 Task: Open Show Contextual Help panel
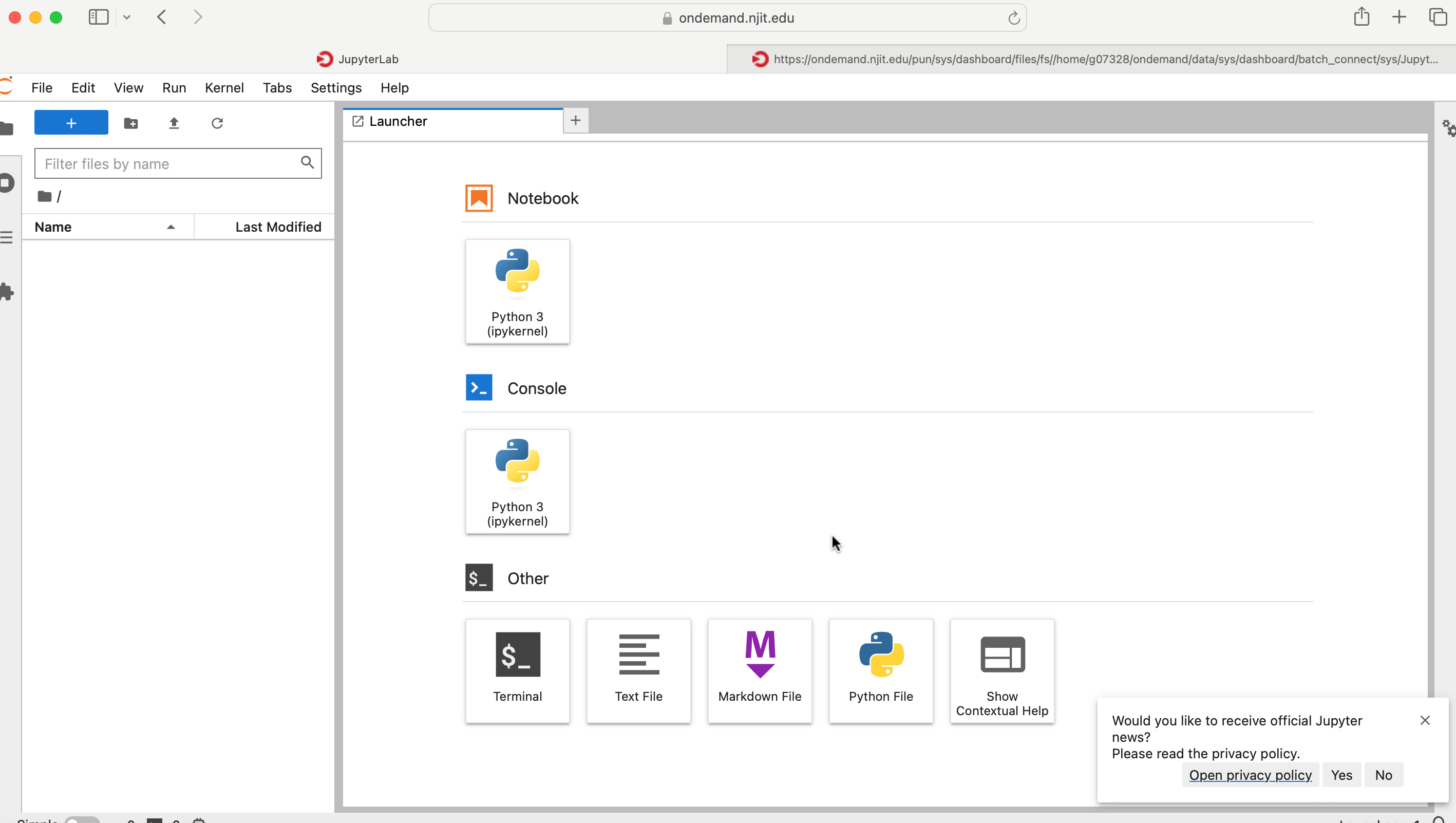(1001, 670)
